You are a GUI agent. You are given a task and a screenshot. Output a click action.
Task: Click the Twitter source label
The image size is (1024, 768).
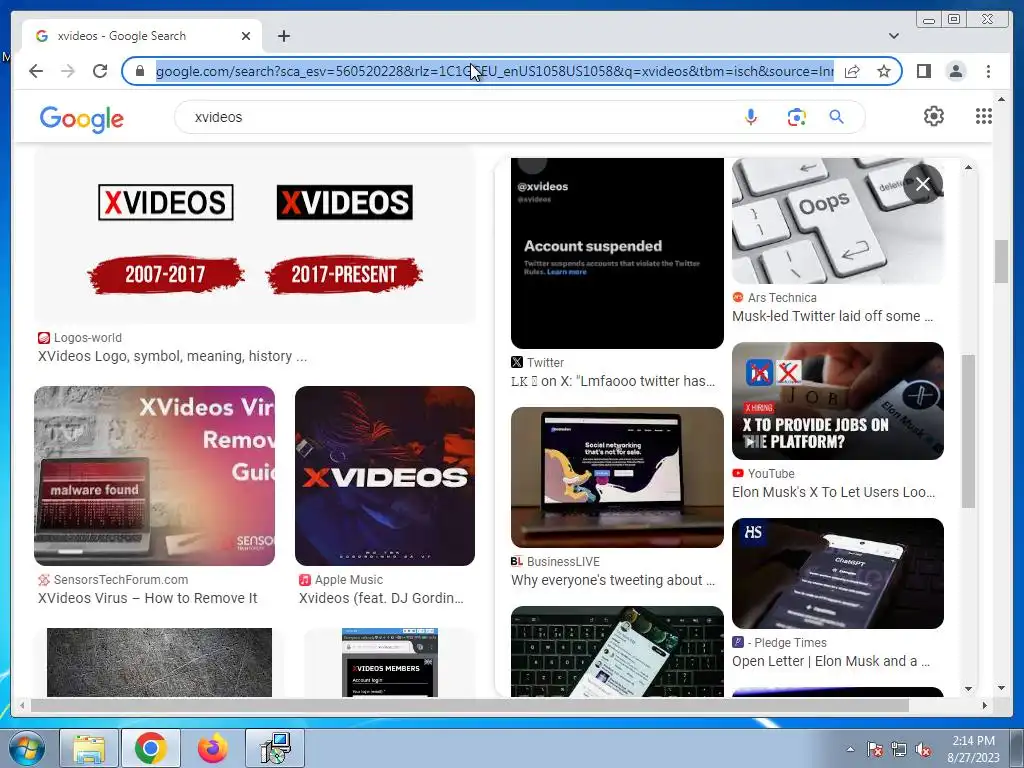click(x=545, y=362)
